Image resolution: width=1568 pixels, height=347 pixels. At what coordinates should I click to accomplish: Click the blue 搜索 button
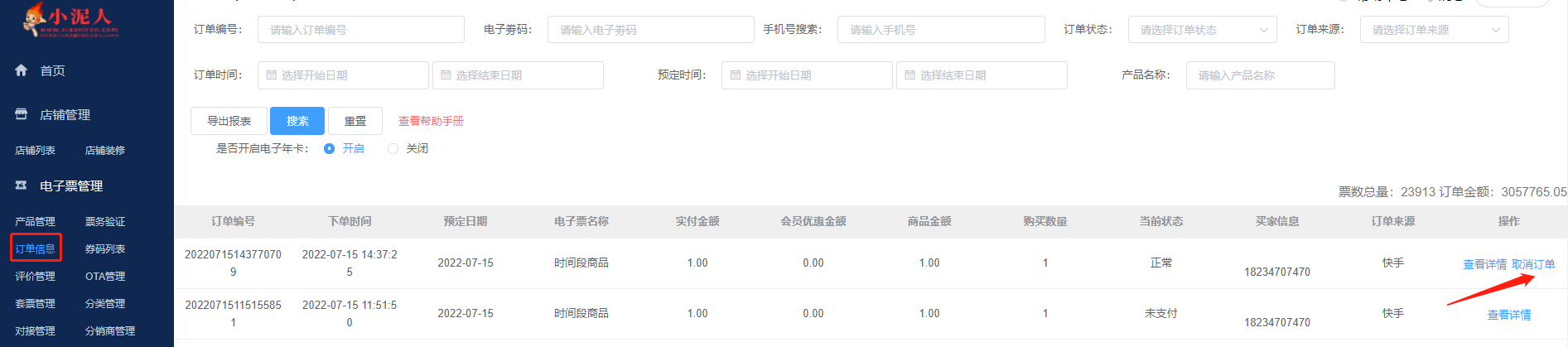[x=297, y=121]
